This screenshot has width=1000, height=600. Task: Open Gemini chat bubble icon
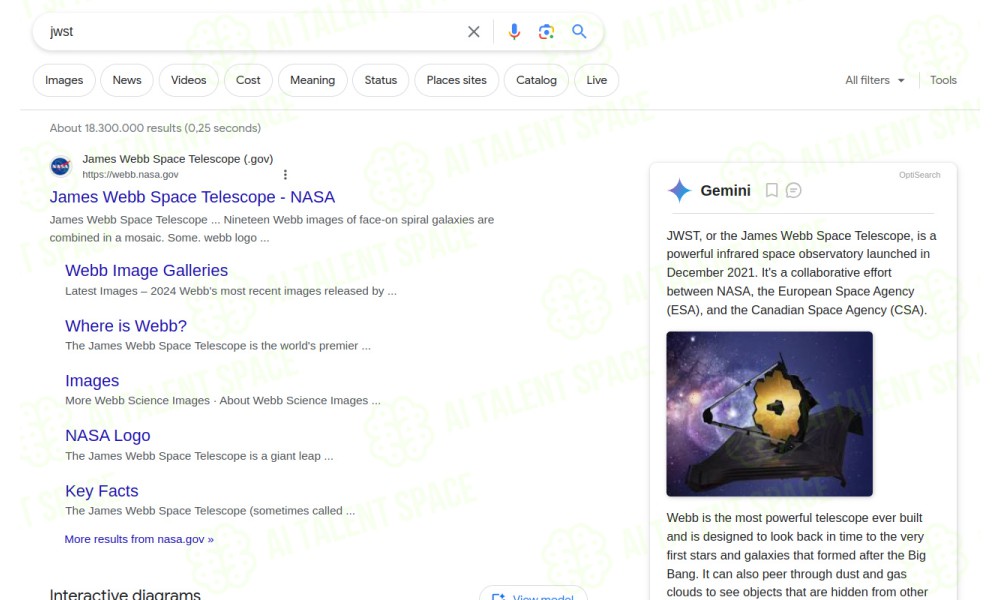(x=793, y=190)
